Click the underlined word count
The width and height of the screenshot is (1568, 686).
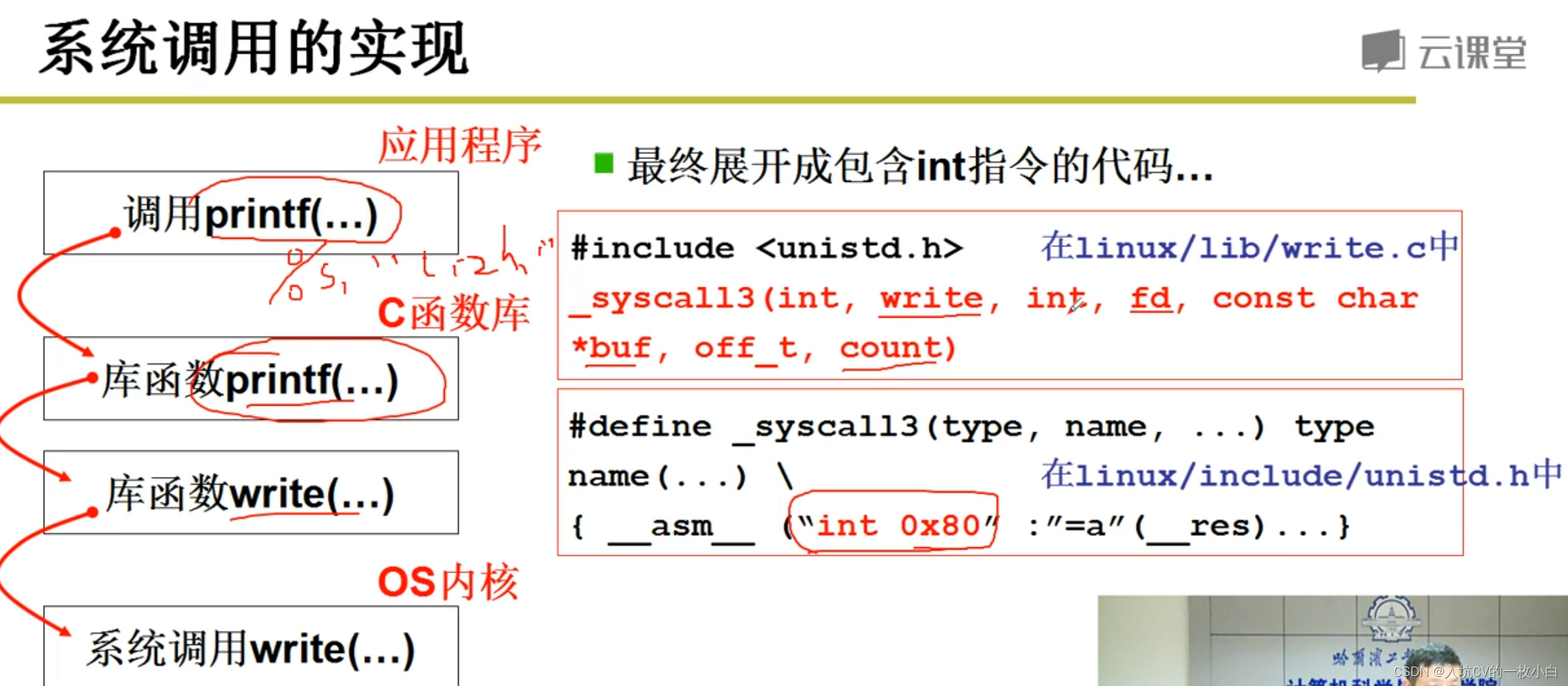(890, 348)
